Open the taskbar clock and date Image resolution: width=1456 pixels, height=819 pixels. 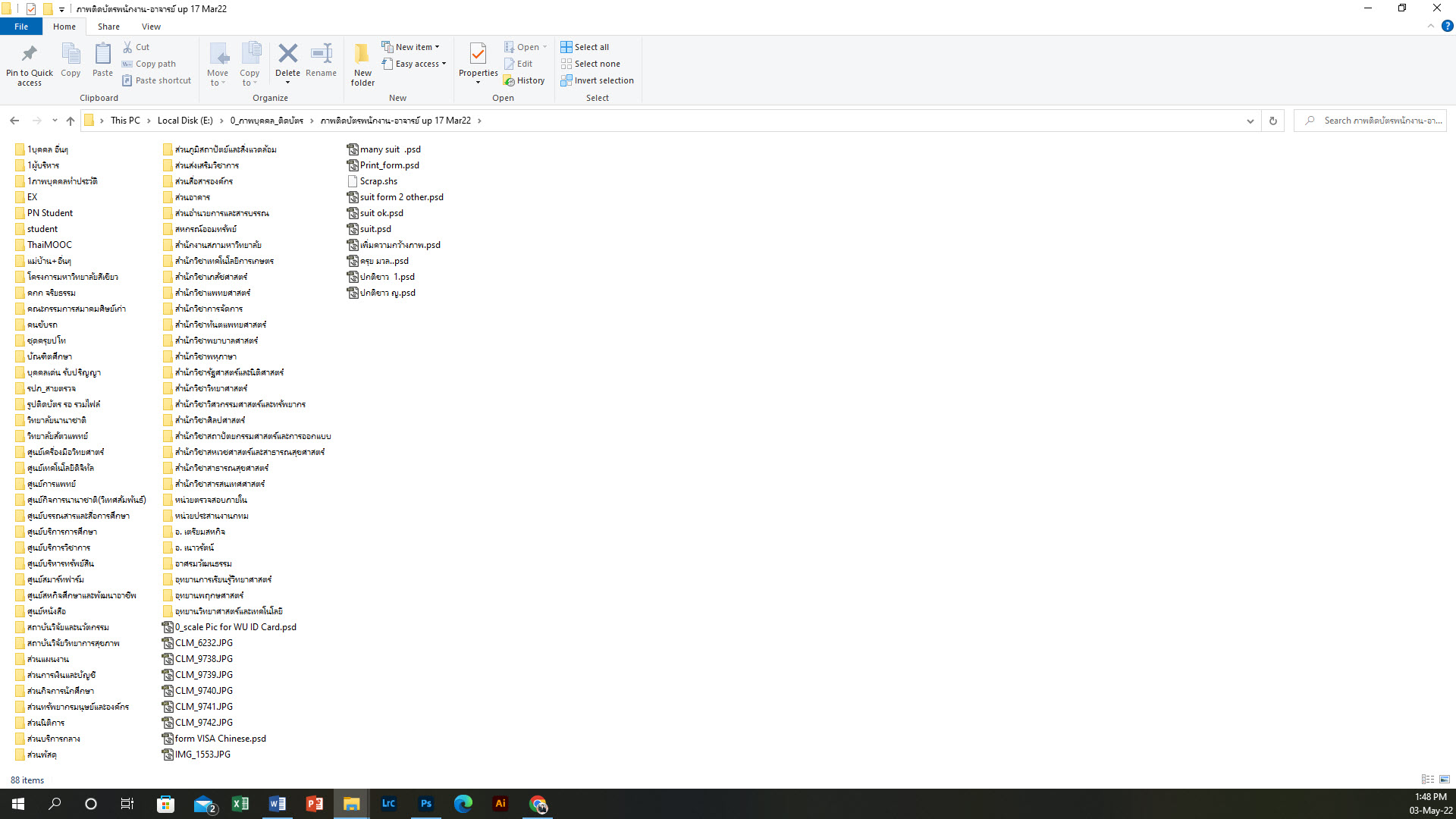click(x=1430, y=804)
